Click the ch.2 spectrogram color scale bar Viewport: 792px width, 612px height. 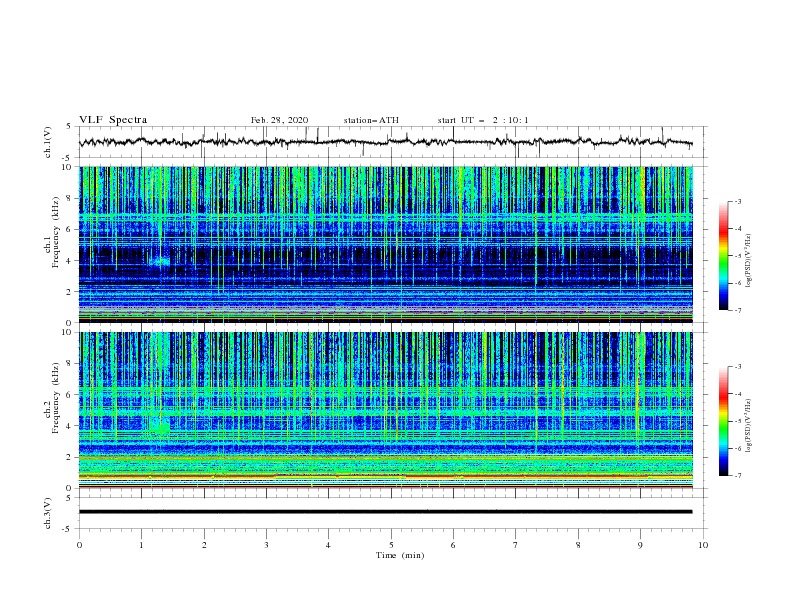pyautogui.click(x=723, y=421)
